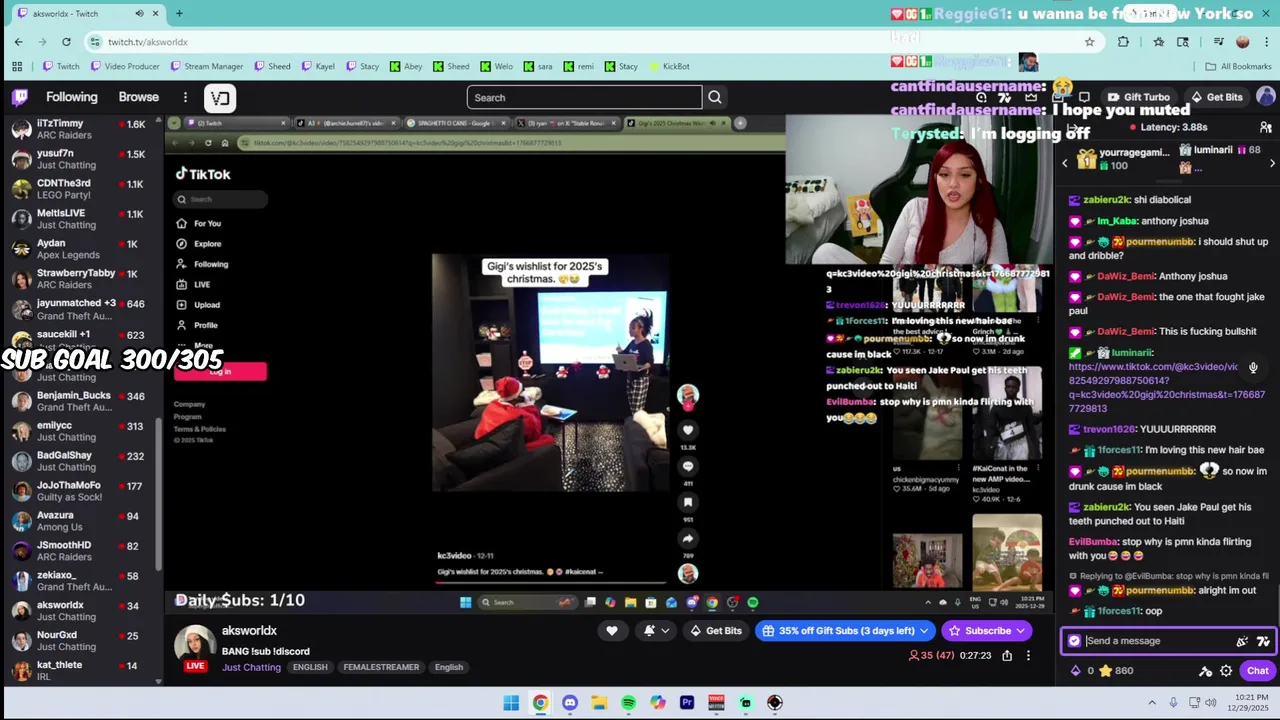The width and height of the screenshot is (1280, 720).
Task: Open a new Chrome tab
Action: (179, 13)
